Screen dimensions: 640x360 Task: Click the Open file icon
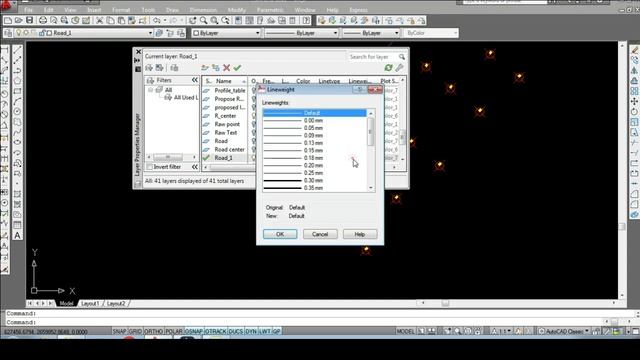[x=18, y=20]
